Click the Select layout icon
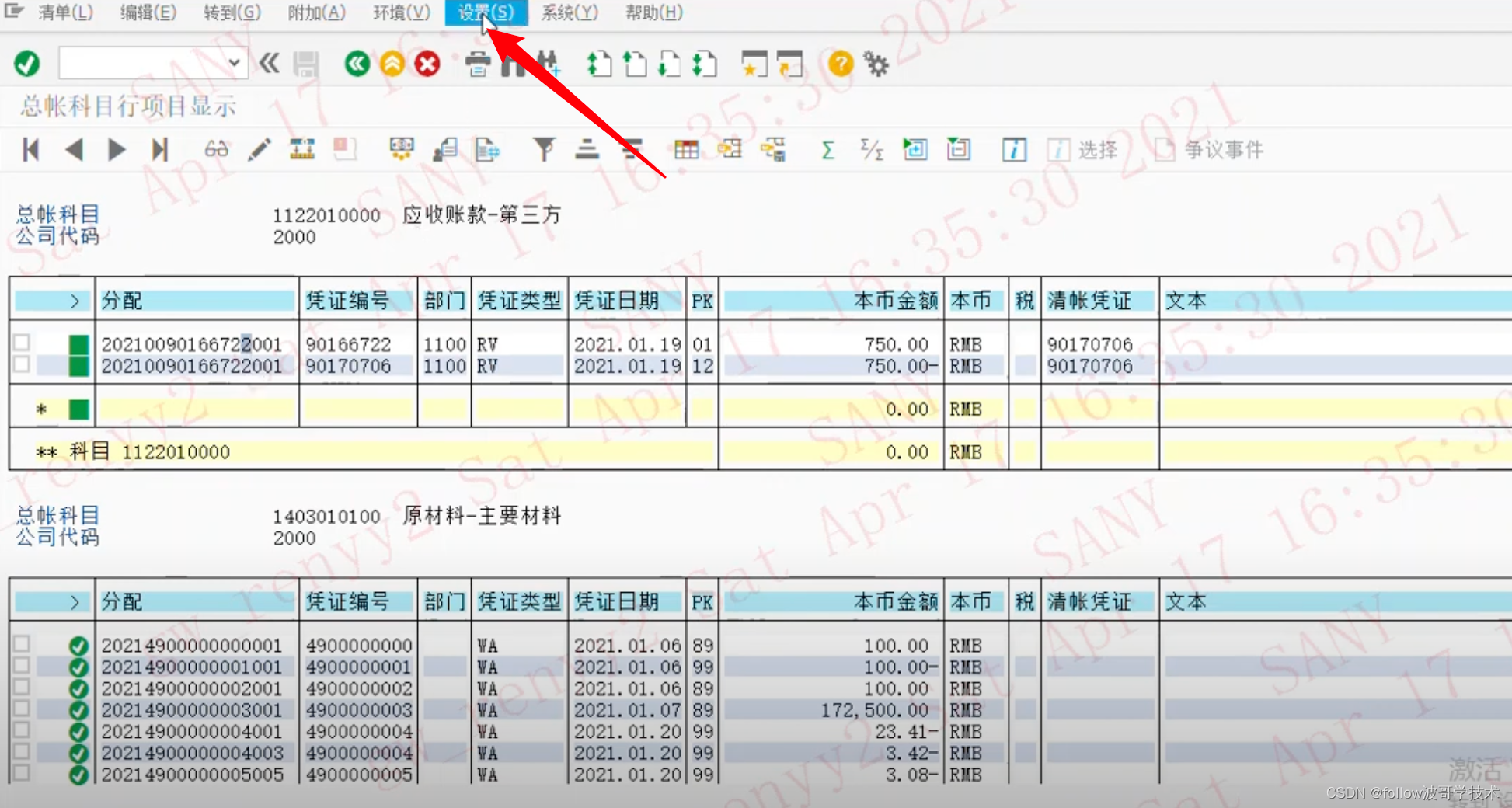 [730, 149]
